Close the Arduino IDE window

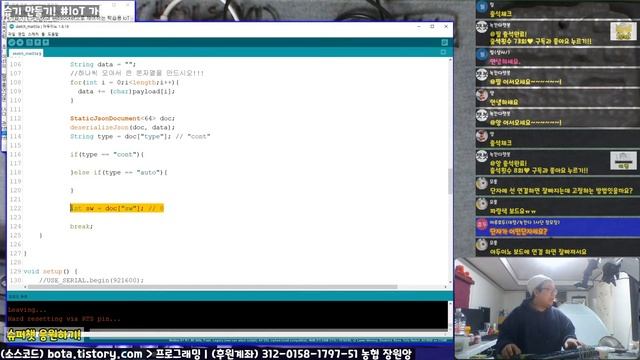pos(446,26)
